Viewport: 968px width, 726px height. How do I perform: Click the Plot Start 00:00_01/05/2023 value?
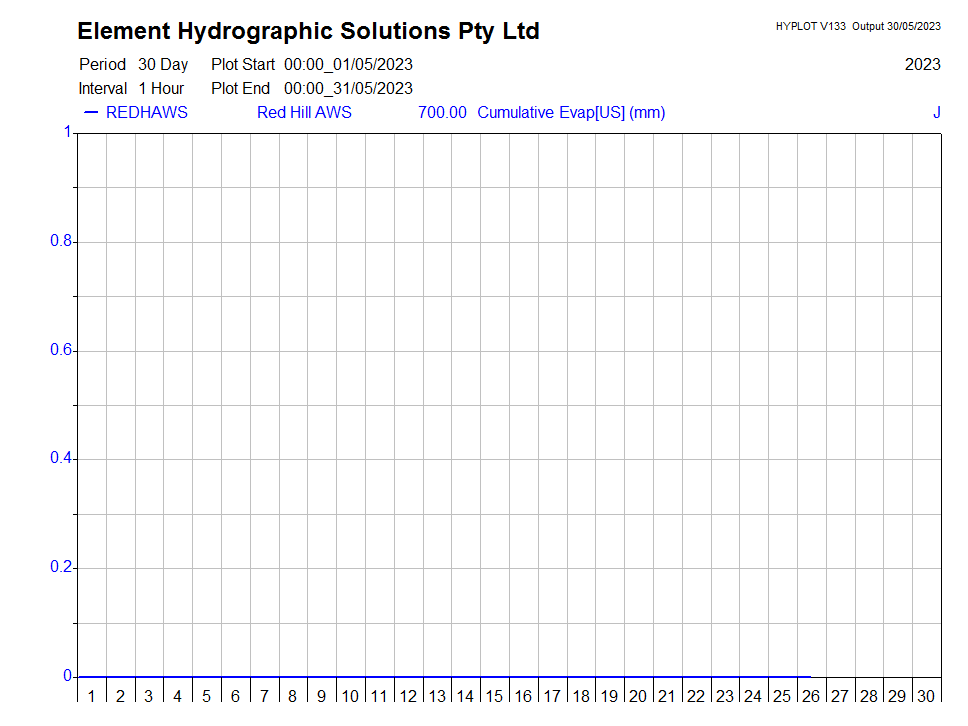(x=348, y=64)
